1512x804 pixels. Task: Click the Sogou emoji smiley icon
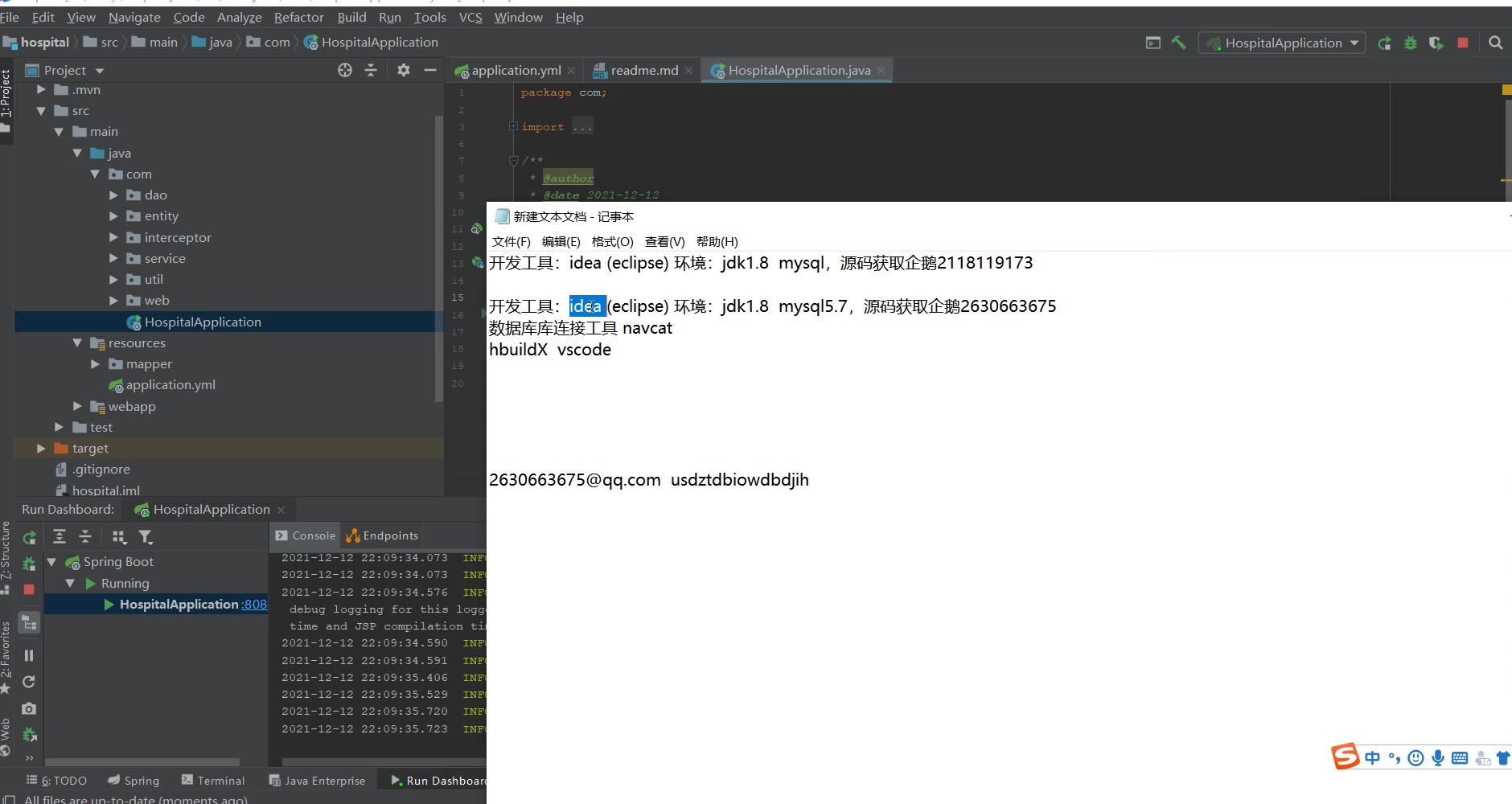(1416, 757)
